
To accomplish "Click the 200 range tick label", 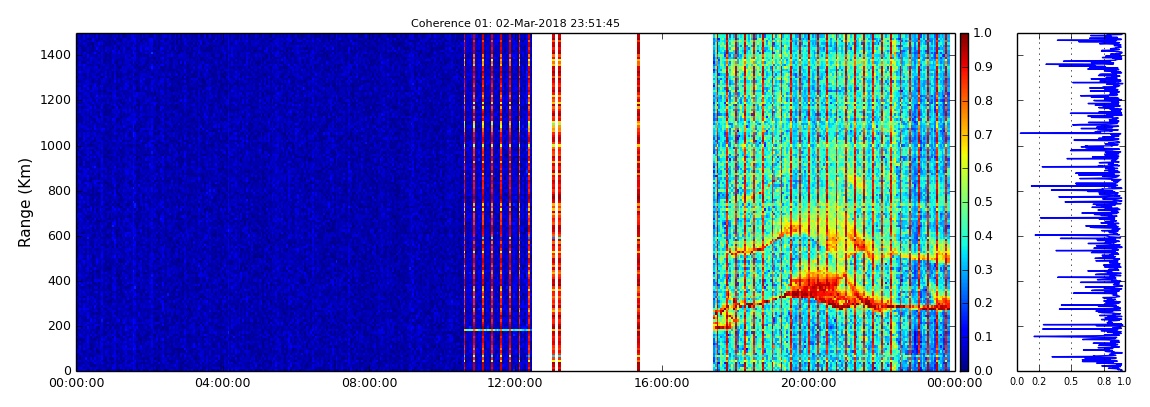I will [x=59, y=326].
